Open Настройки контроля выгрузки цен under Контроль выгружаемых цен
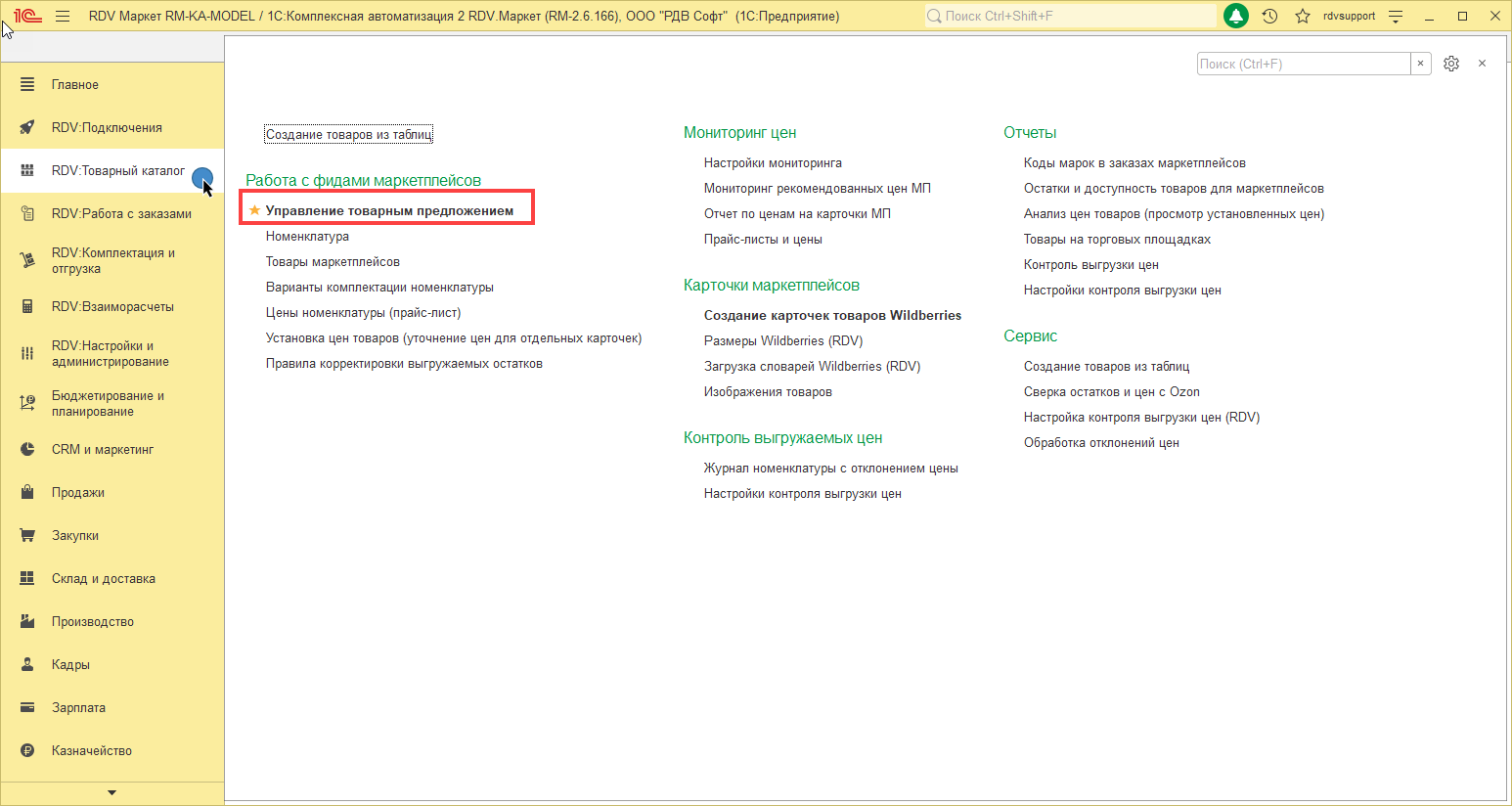 (803, 494)
